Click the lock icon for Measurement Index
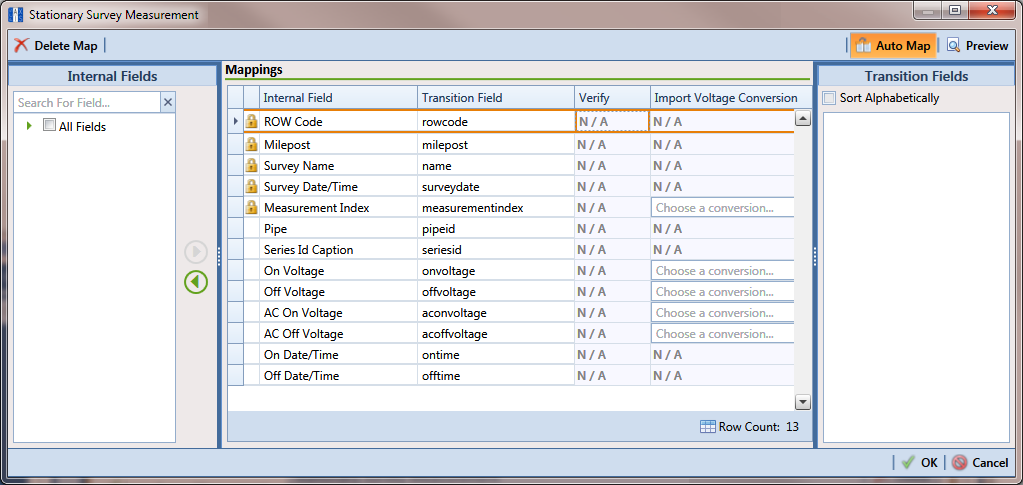Viewport: 1023px width, 485px height. (x=251, y=208)
